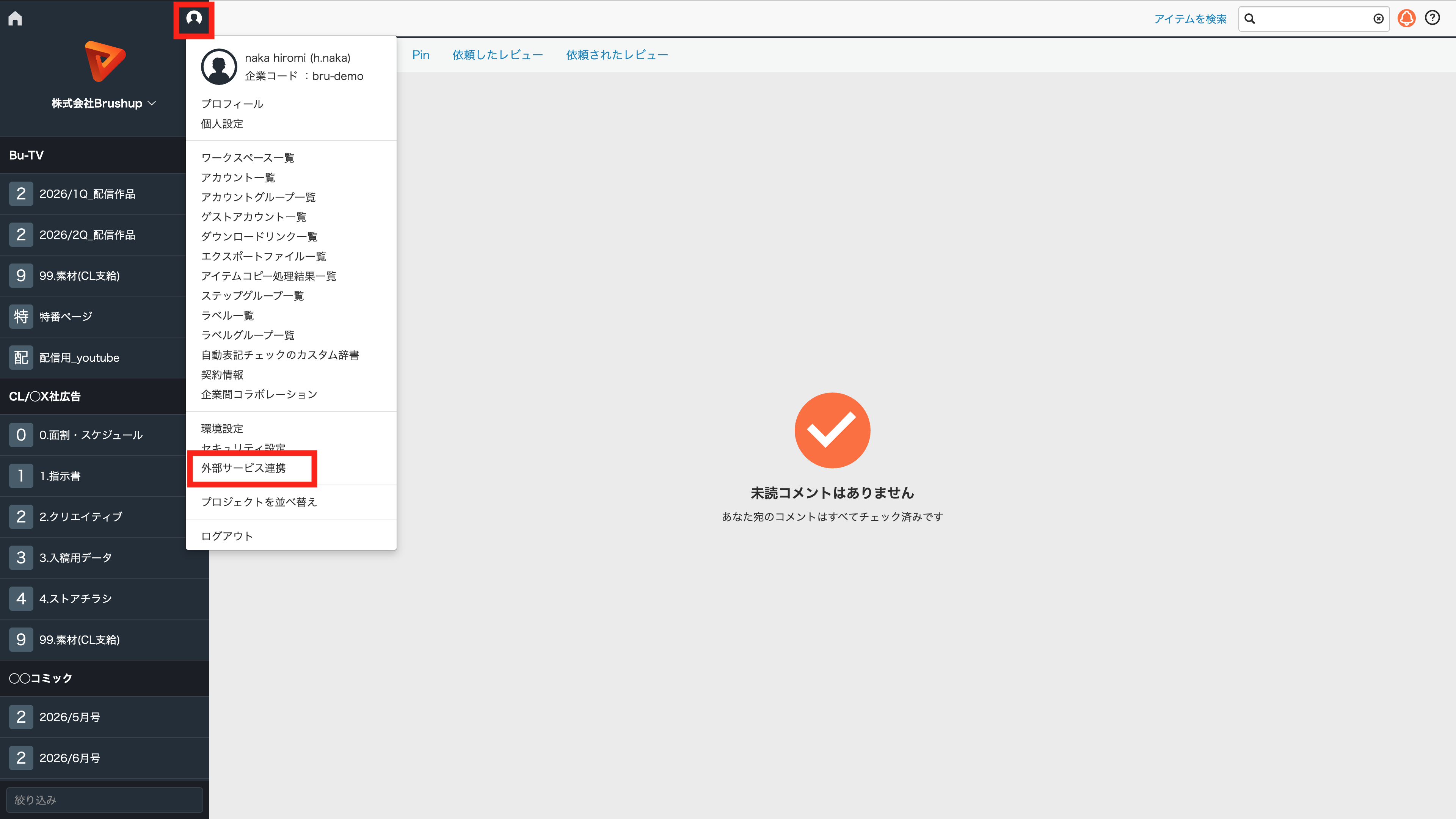Switch to 依頼されたレビュー tab
The height and width of the screenshot is (819, 1456).
click(x=617, y=55)
